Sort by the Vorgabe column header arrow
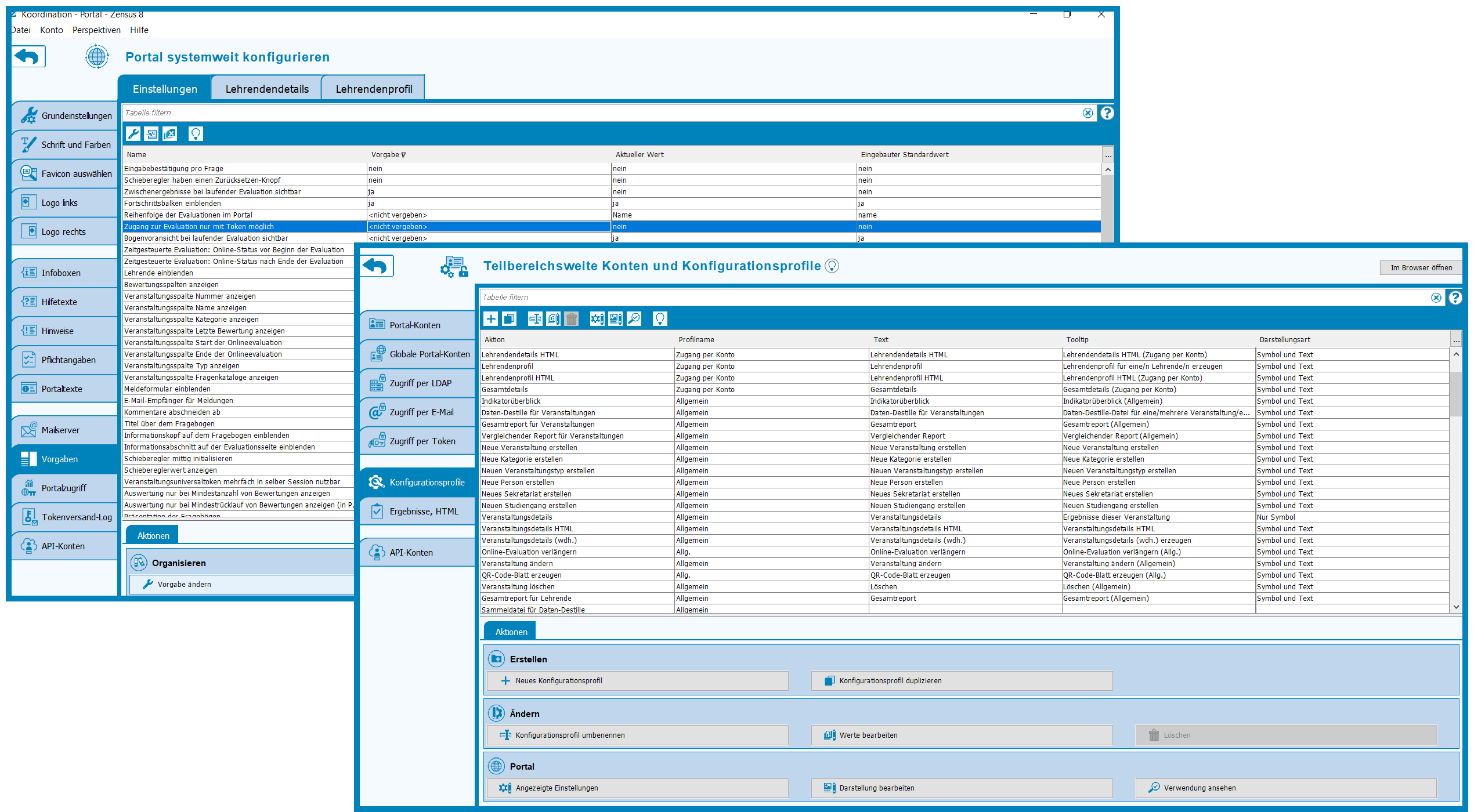Viewport: 1474px width, 812px height. [403, 155]
